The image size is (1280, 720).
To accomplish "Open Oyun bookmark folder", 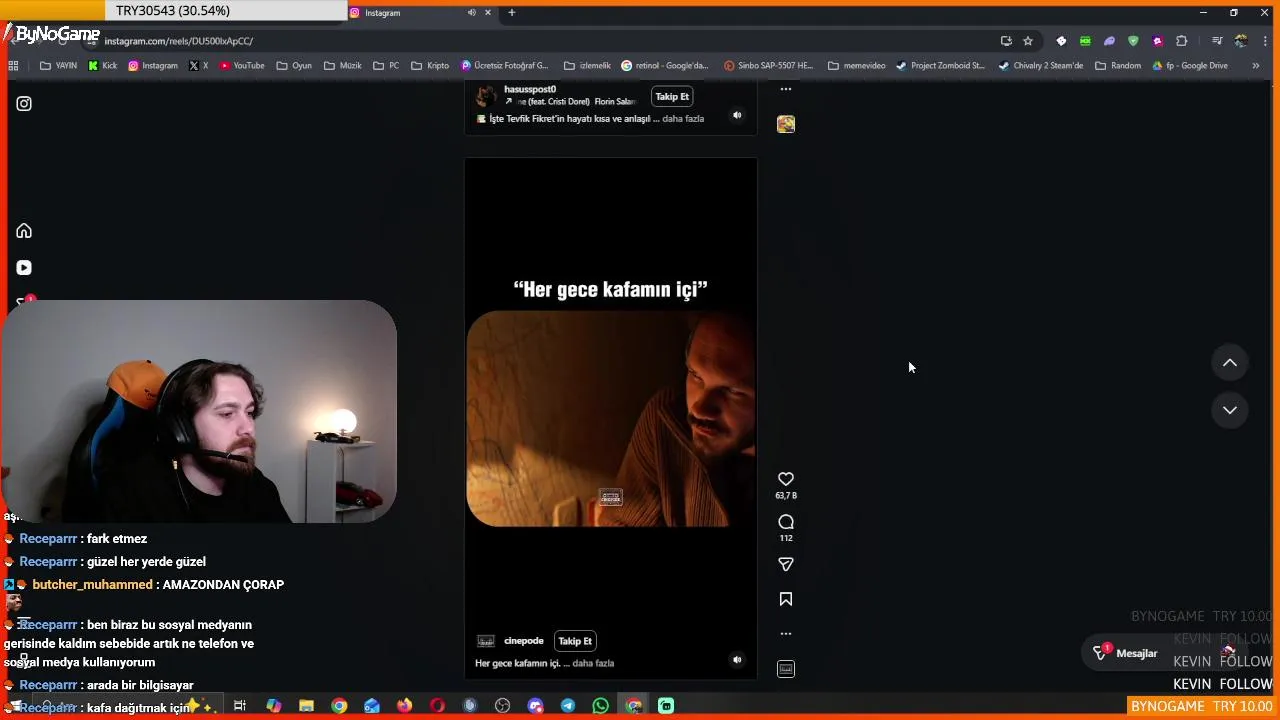I will point(294,66).
